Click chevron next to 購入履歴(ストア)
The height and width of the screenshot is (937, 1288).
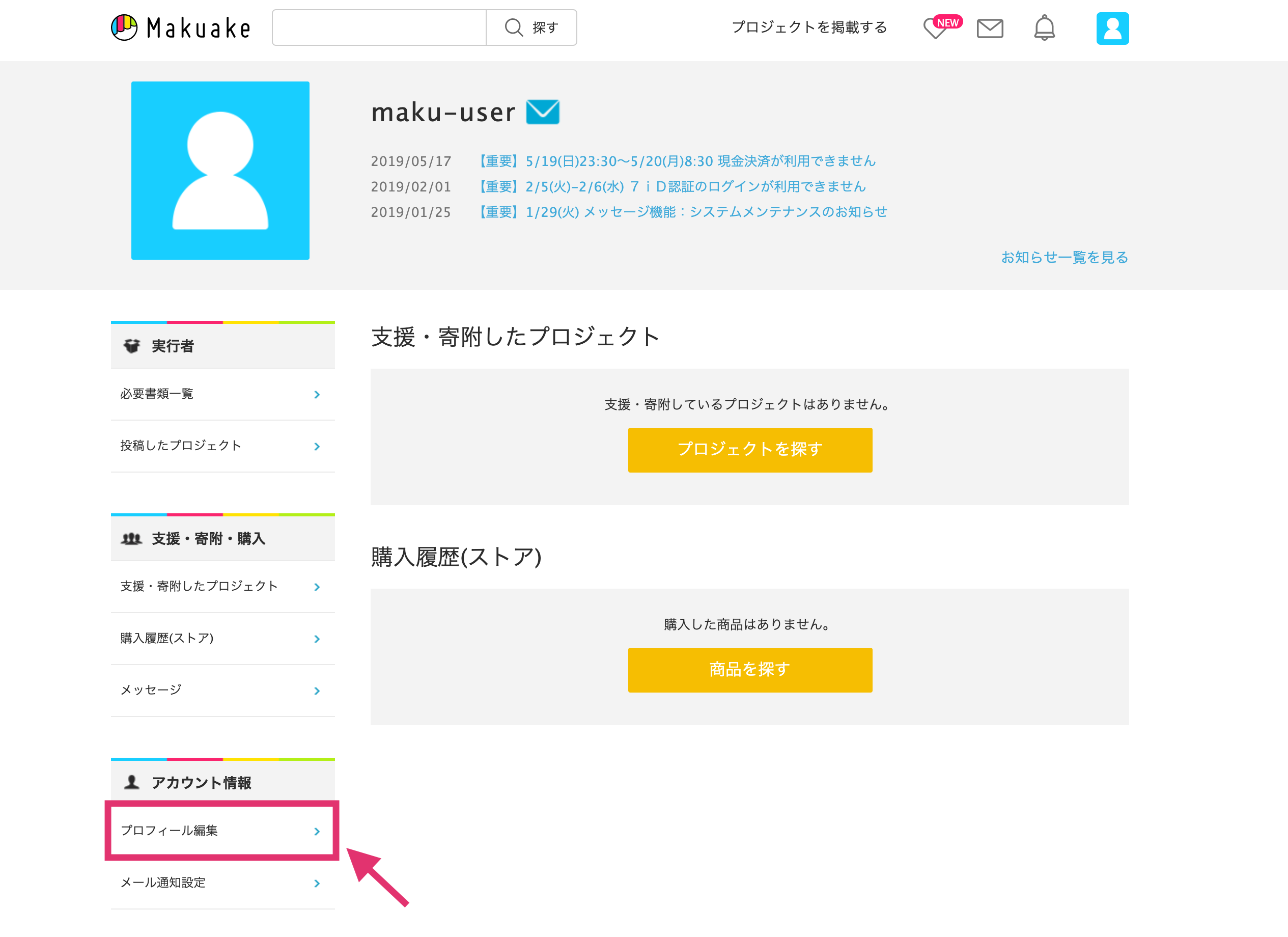[x=317, y=639]
